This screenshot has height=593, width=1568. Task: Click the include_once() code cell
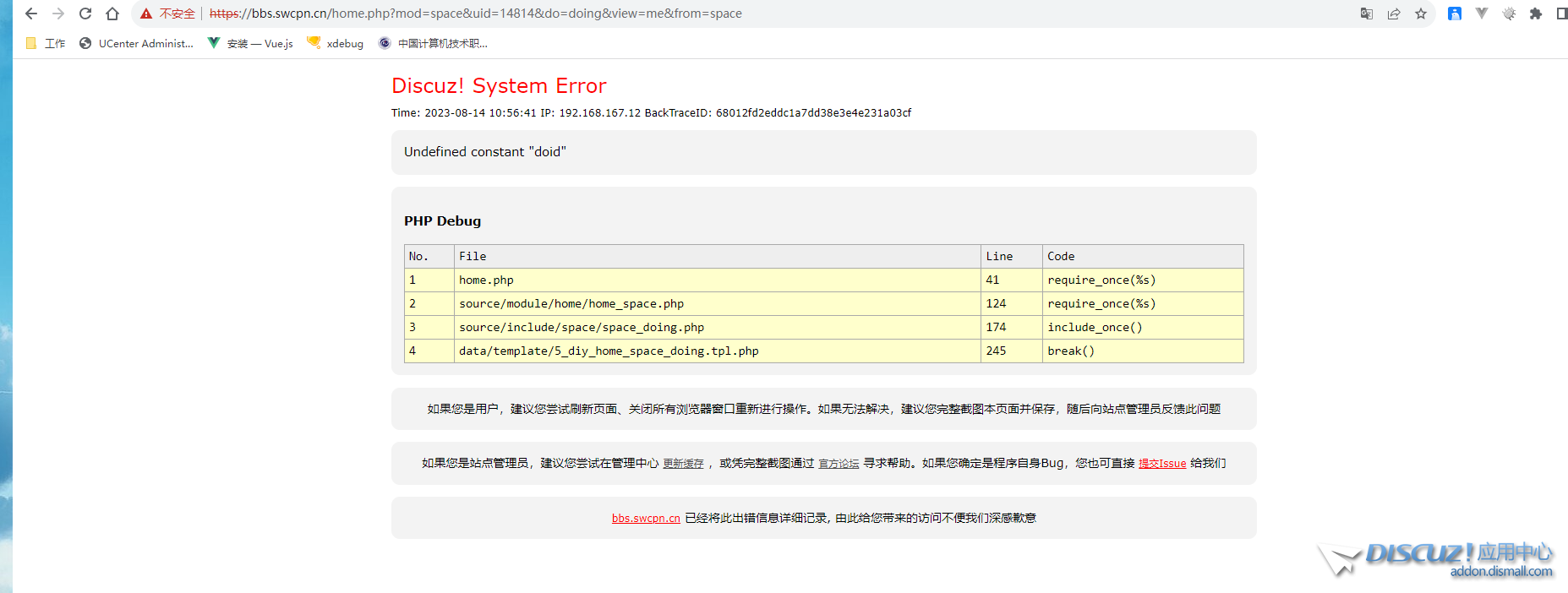pos(1143,327)
